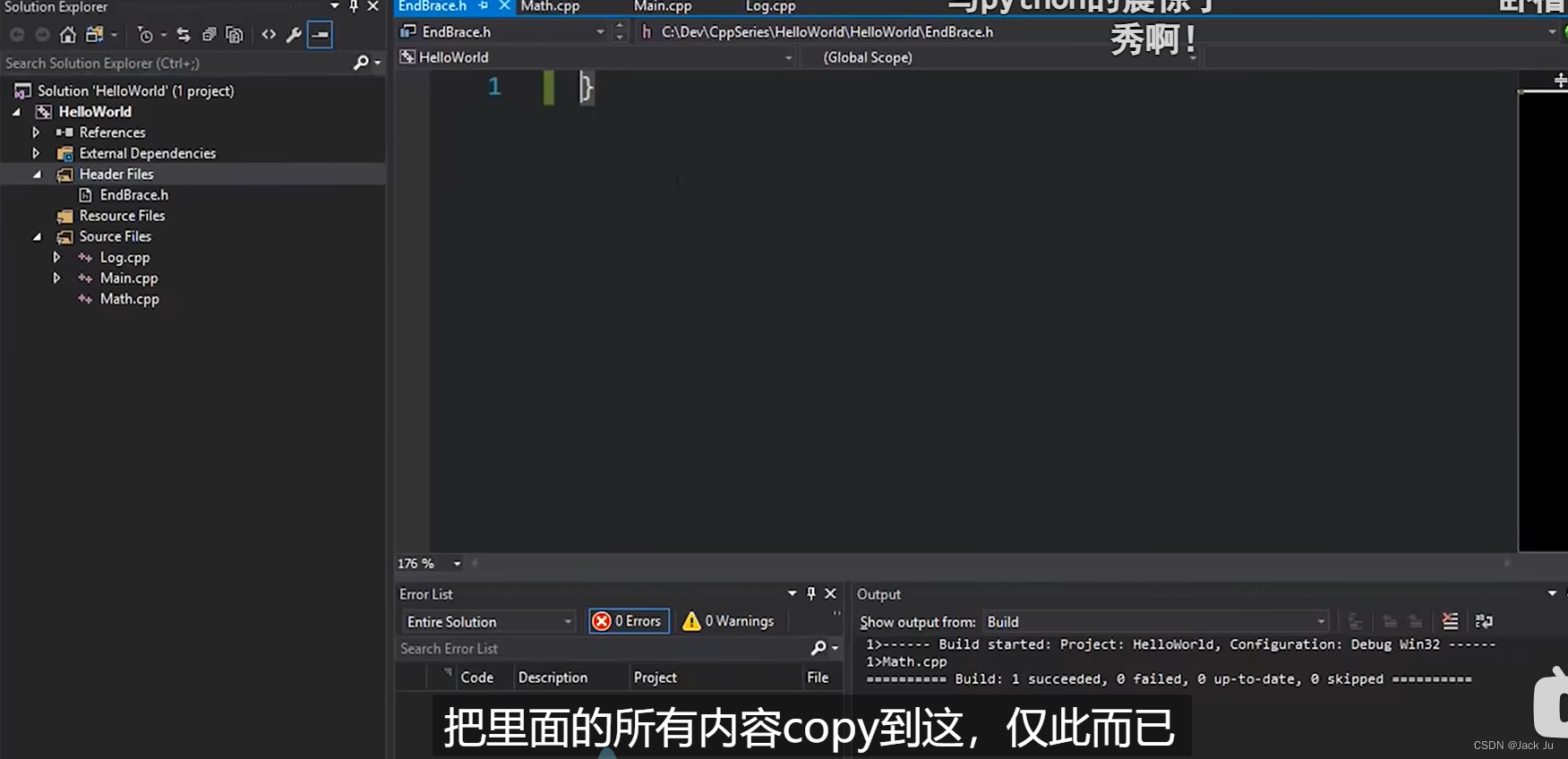
Task: Sort by the Project column header
Action: (655, 678)
